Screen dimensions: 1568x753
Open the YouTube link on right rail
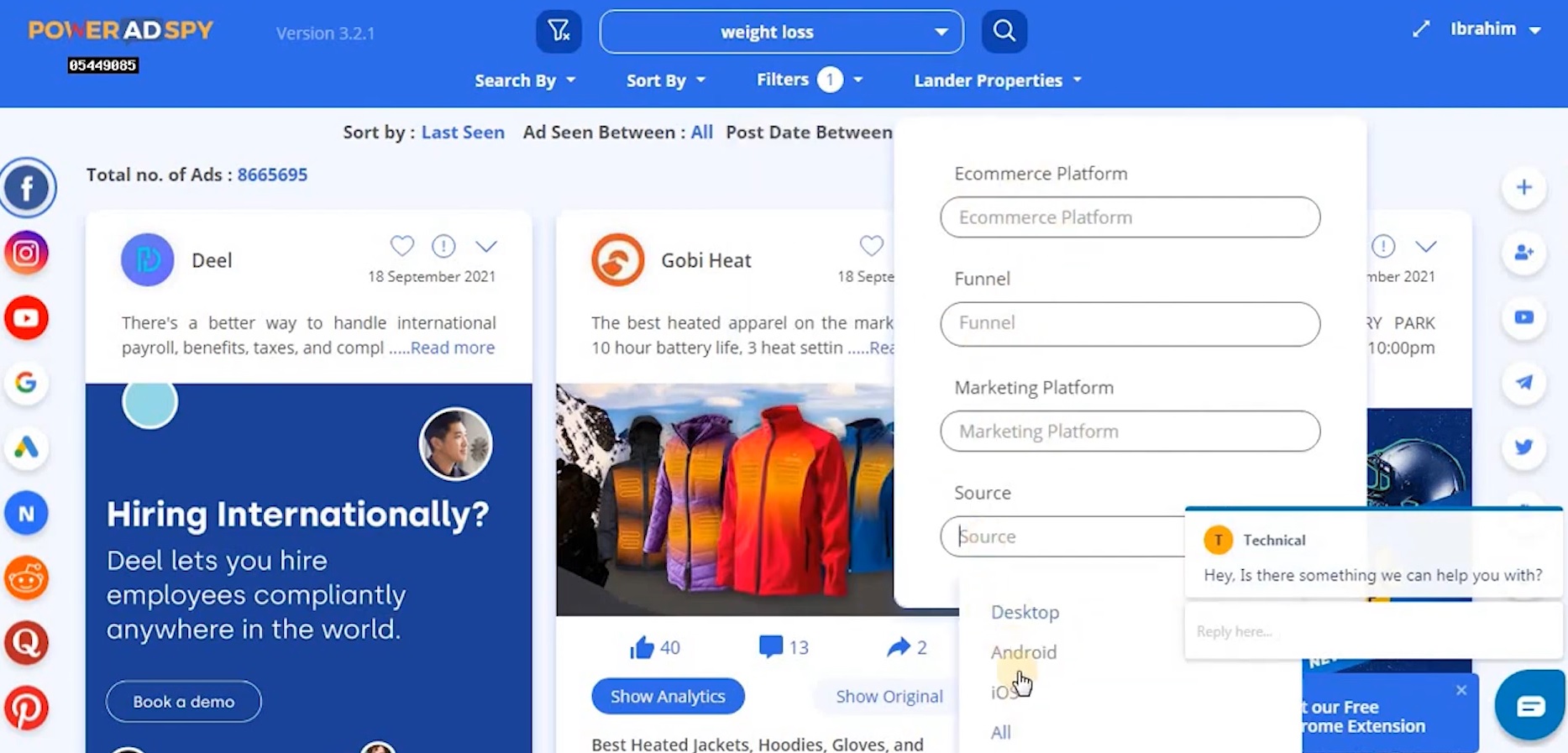tap(1524, 317)
